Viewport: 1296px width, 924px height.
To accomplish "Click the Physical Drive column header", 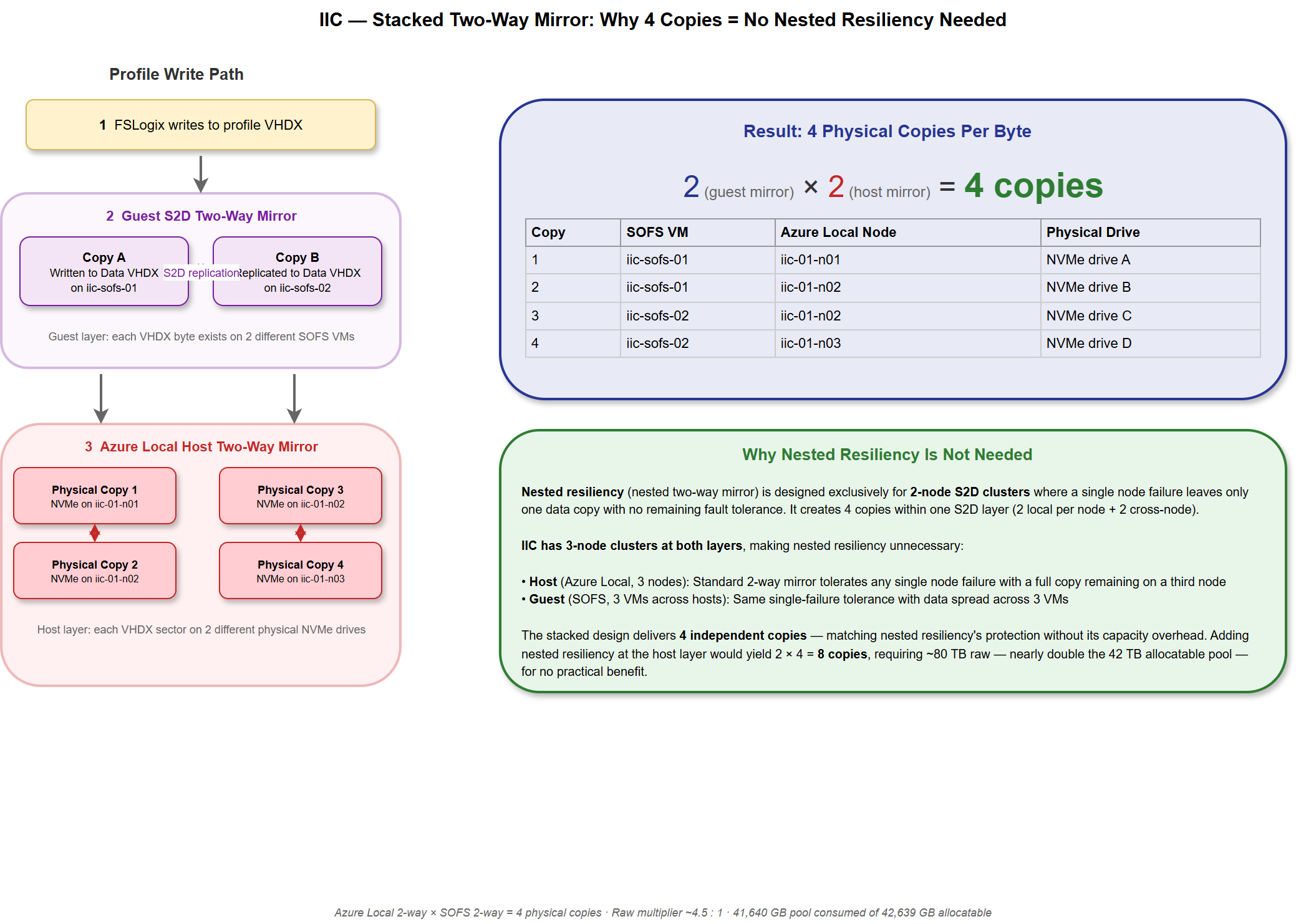I will point(1093,232).
